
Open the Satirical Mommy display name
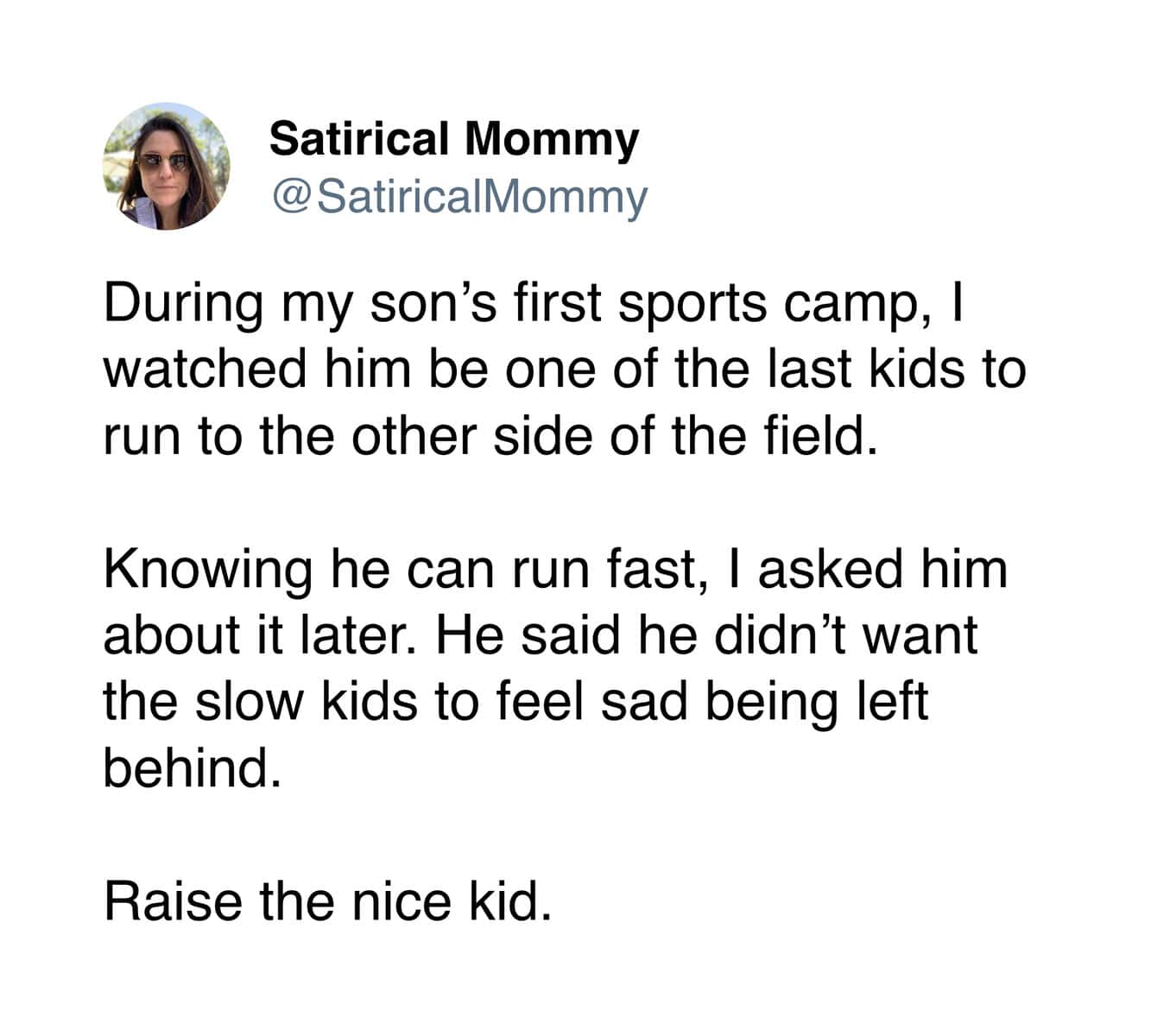[453, 139]
